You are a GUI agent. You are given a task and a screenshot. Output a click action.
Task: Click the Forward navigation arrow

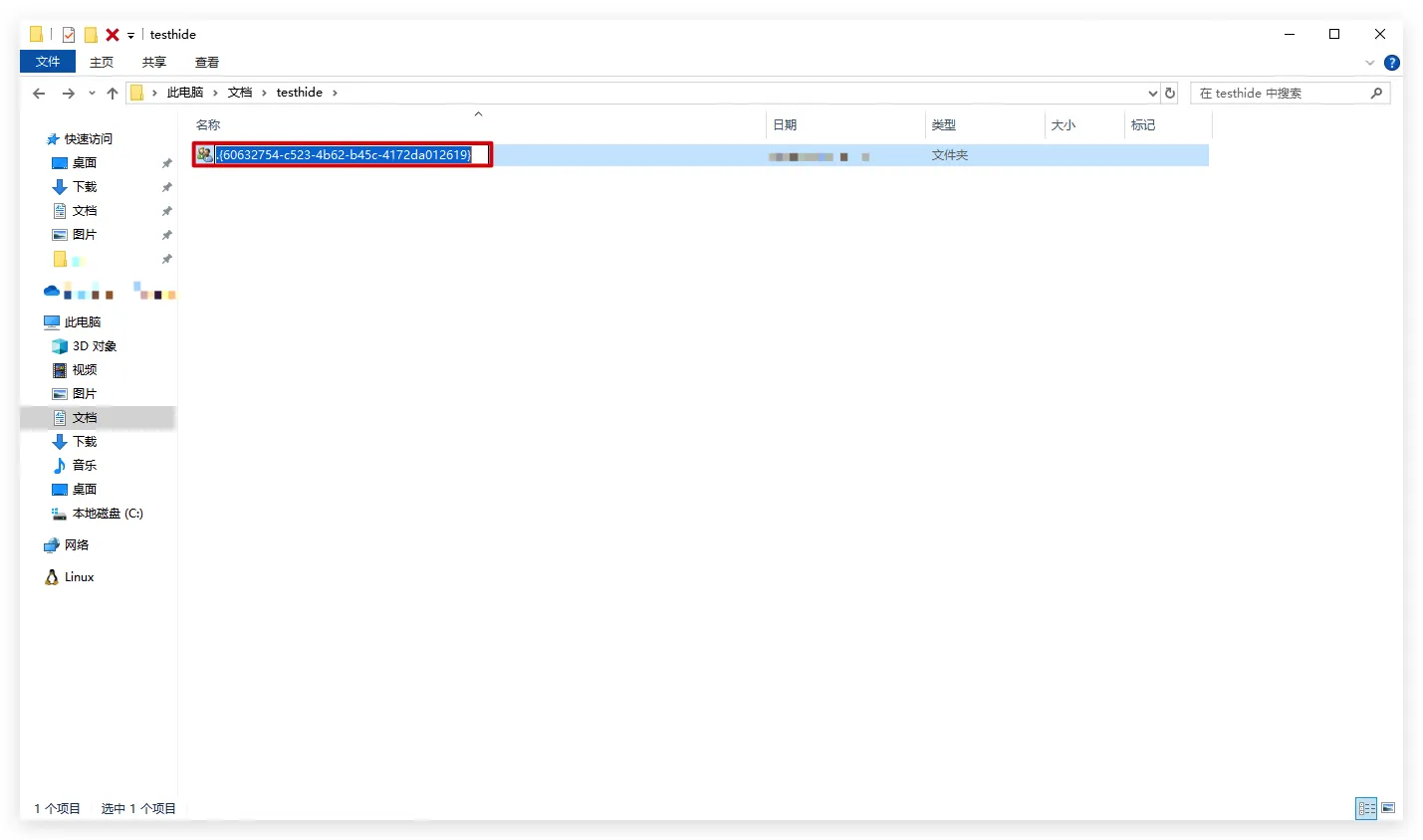pos(68,94)
